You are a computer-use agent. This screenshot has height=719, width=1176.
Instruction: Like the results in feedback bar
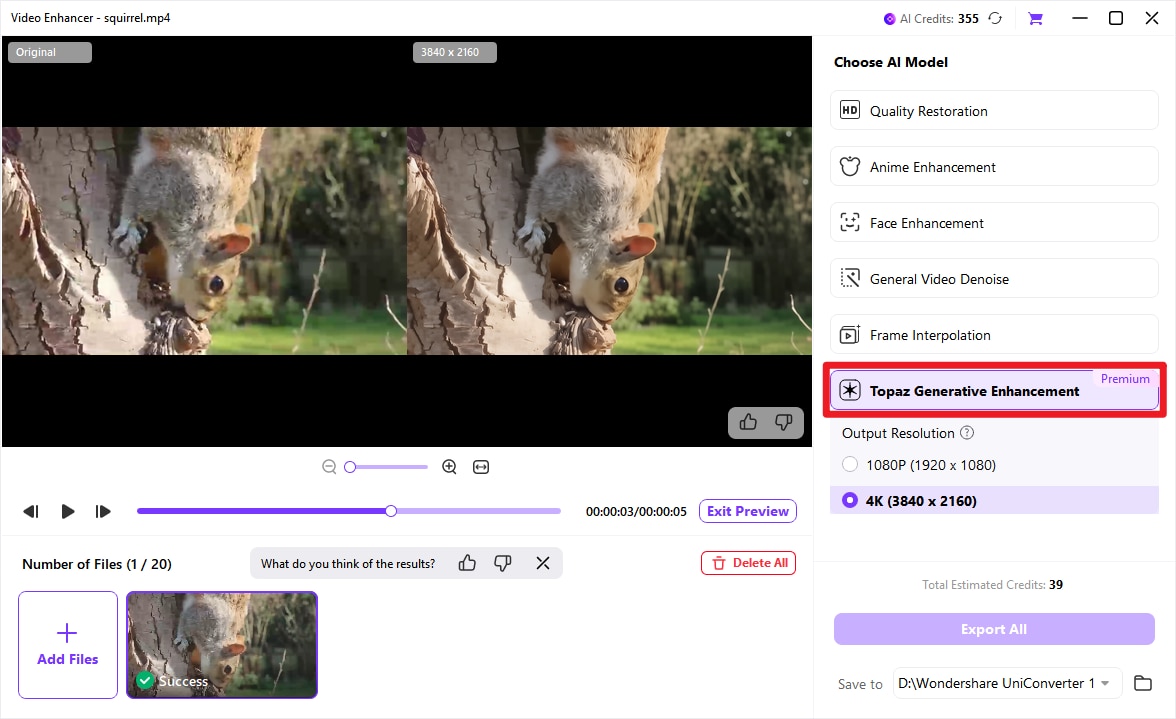coord(466,563)
